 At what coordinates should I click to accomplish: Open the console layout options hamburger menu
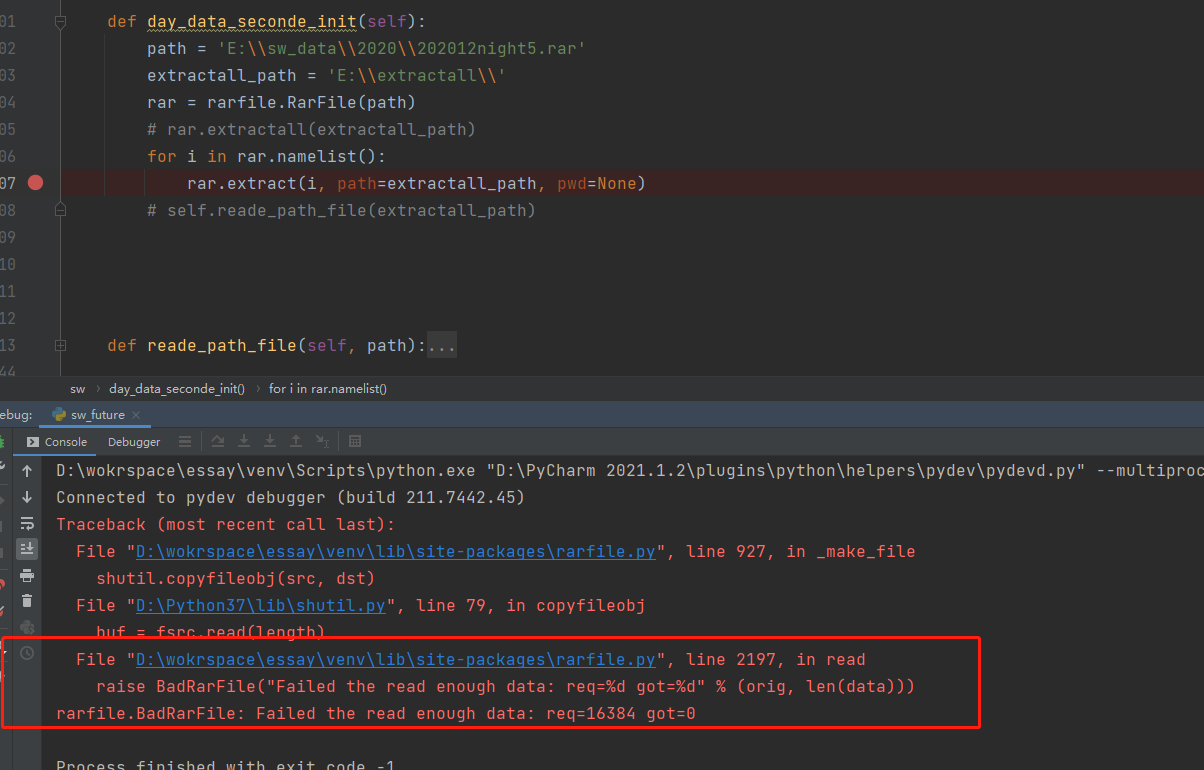(185, 441)
